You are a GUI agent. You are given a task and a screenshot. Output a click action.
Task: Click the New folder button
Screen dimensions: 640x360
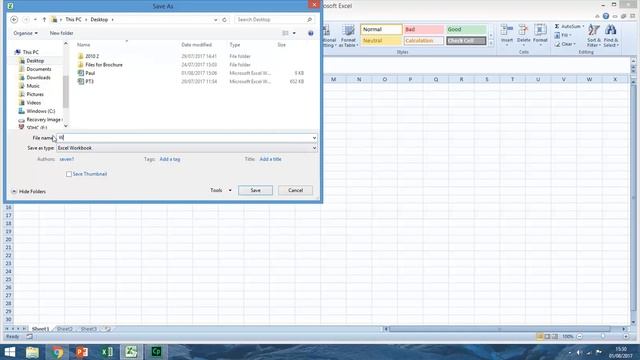62,33
